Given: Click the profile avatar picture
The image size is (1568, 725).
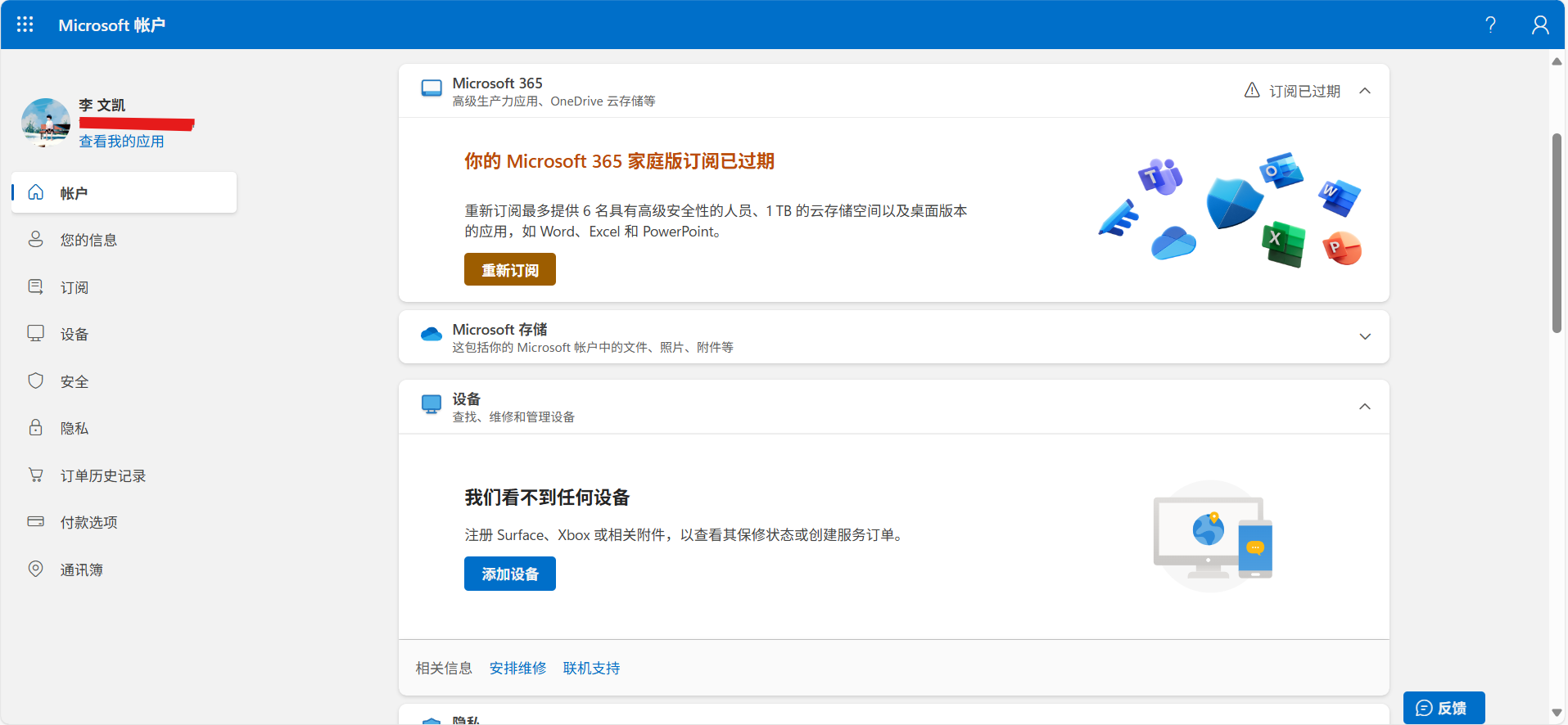Looking at the screenshot, I should pos(46,123).
